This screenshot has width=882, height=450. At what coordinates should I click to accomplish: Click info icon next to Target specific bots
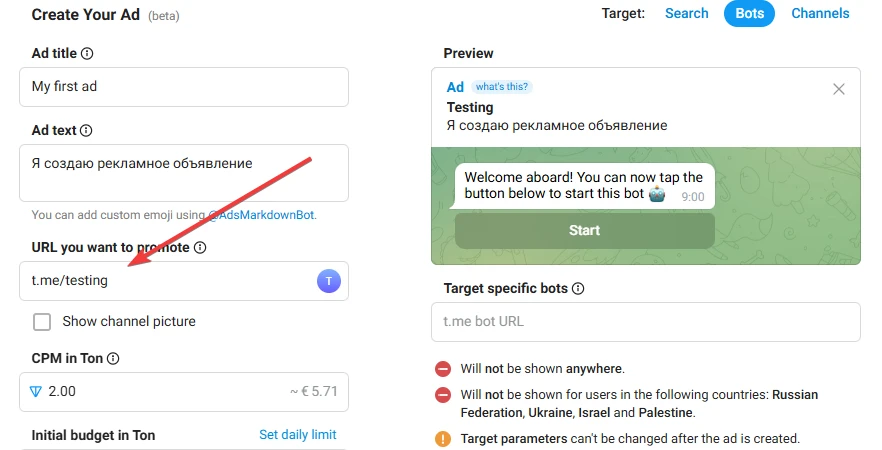tap(578, 289)
